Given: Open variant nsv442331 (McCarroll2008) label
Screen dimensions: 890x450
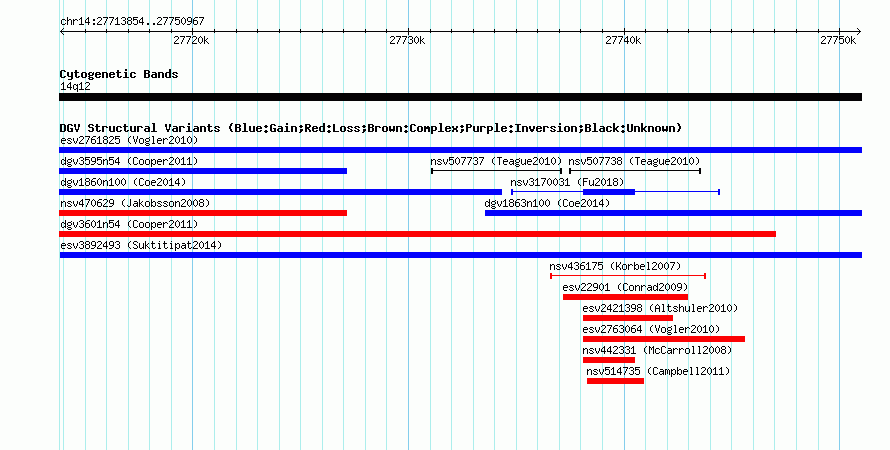Looking at the screenshot, I should [x=657, y=350].
